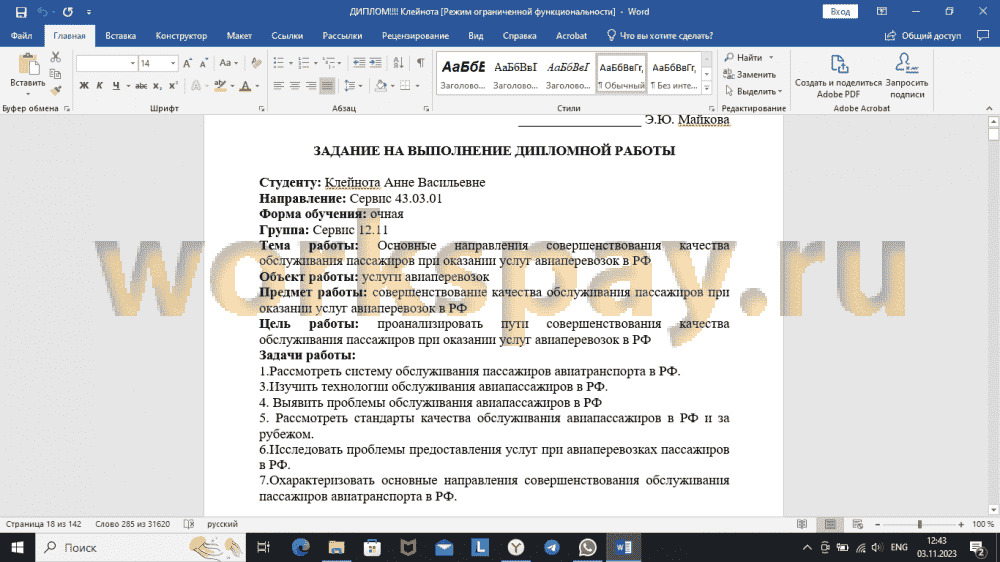Open the comments pane icon
The height and width of the screenshot is (562, 1000).
(983, 36)
